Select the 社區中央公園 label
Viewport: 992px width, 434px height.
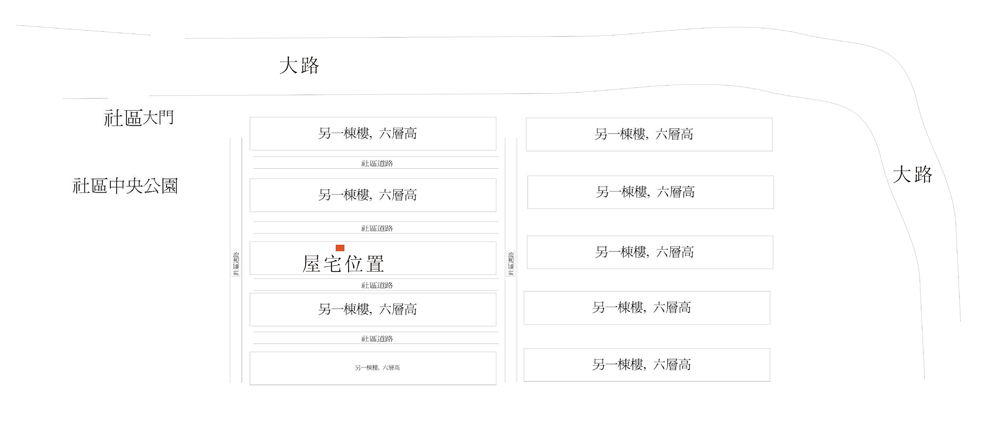pyautogui.click(x=125, y=186)
